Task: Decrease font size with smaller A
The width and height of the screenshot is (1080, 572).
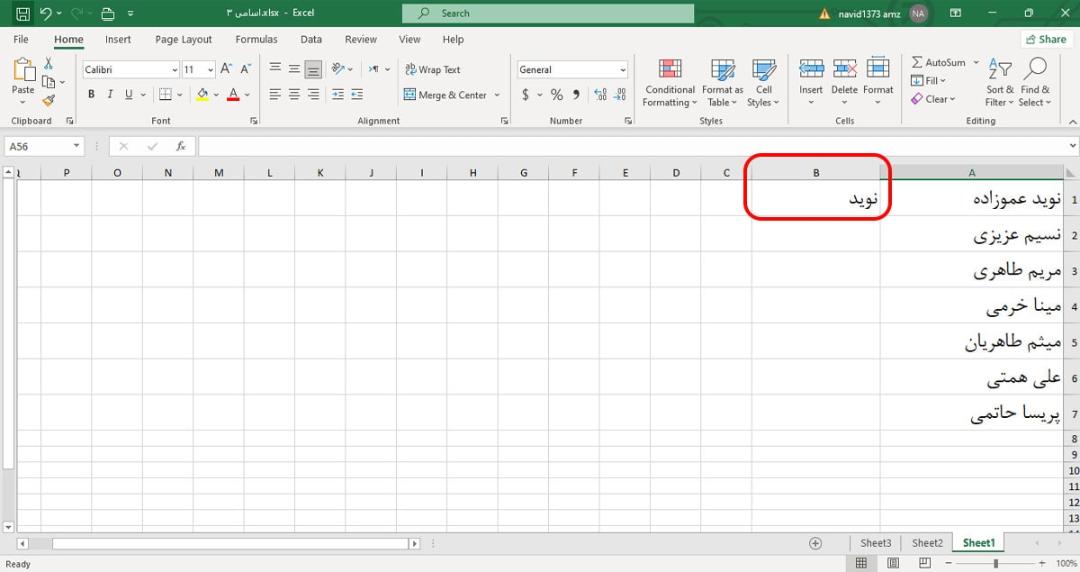Action: (x=245, y=69)
